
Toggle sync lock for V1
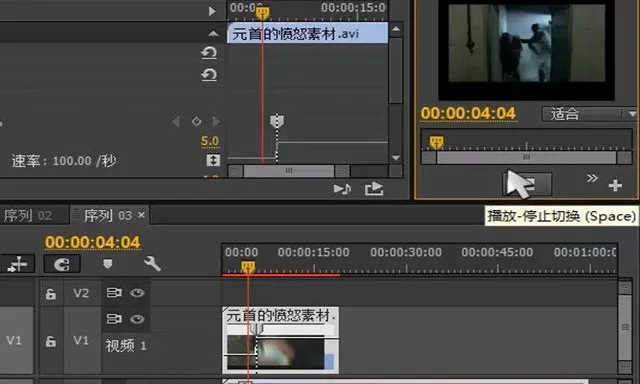pos(114,319)
